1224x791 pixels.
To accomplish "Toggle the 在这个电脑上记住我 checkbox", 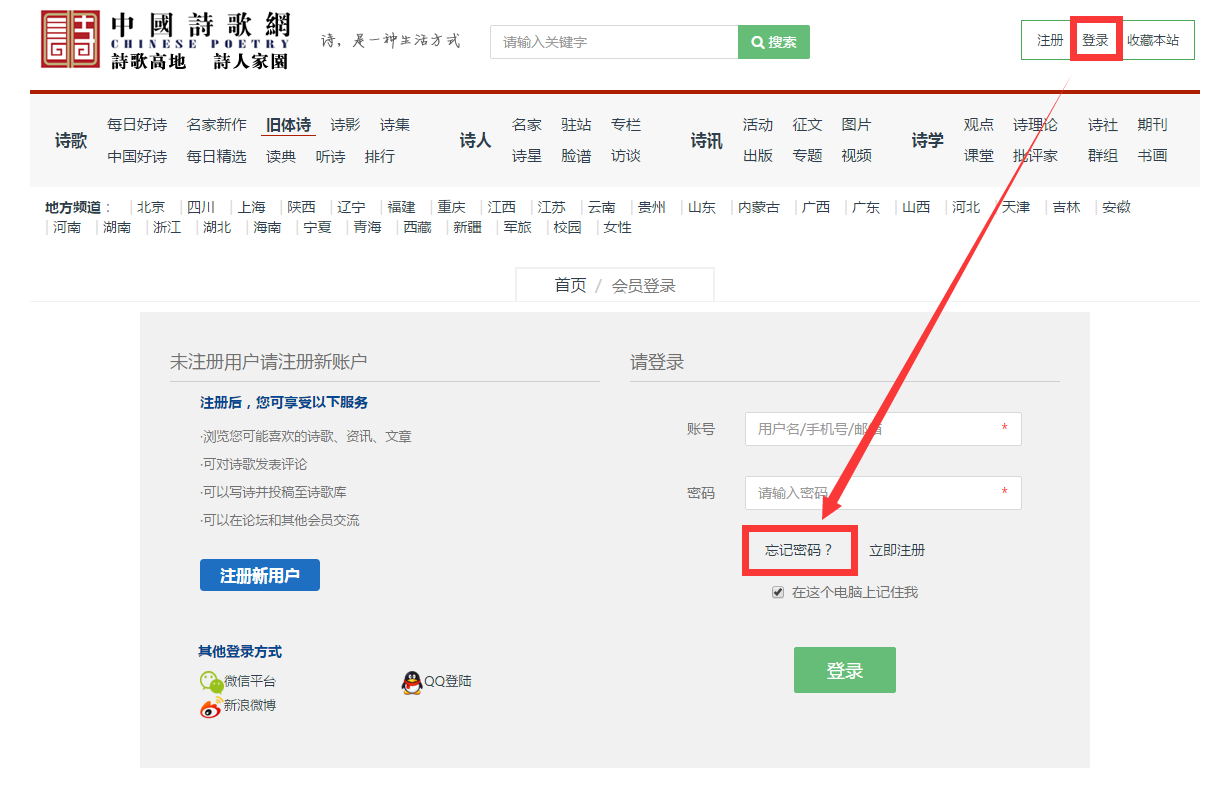I will click(x=778, y=592).
